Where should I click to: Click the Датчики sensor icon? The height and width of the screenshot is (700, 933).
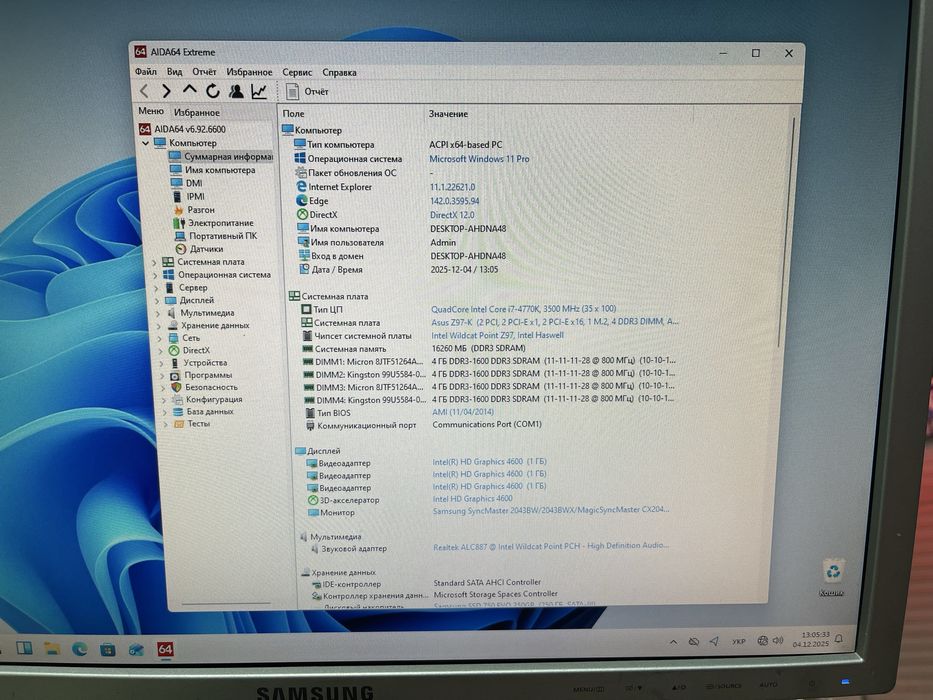pos(181,249)
